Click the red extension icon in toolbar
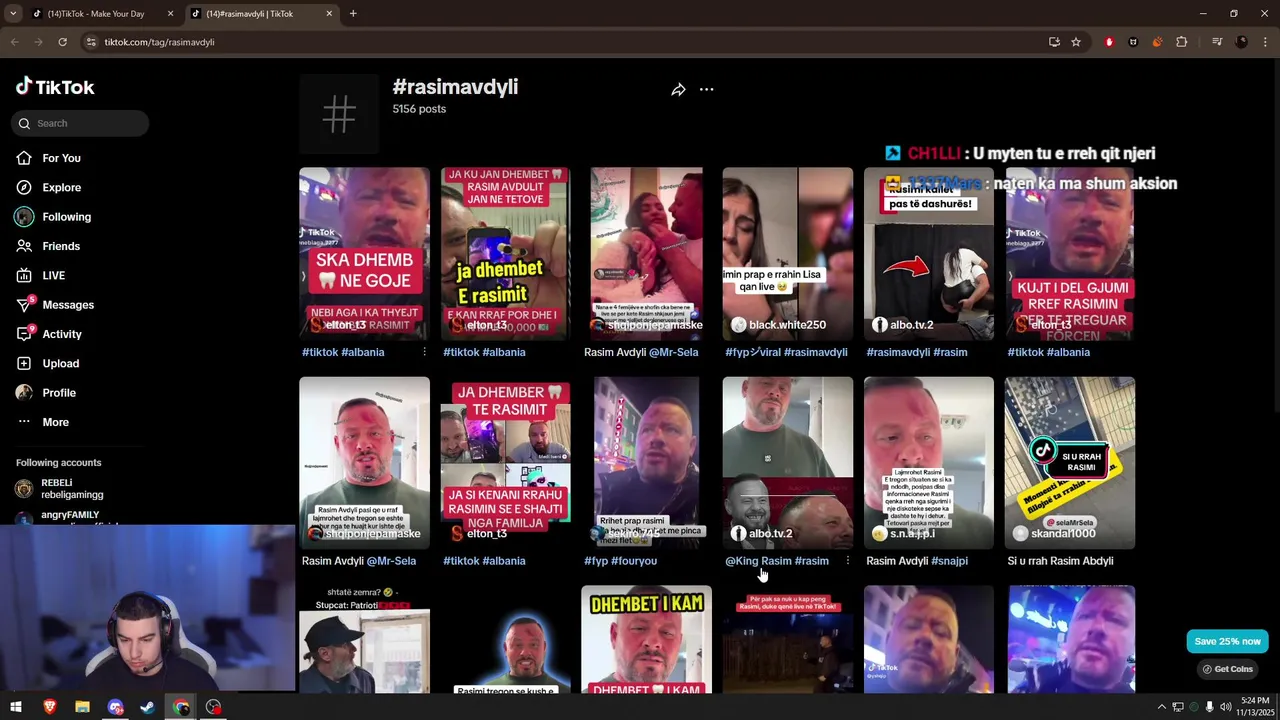 pos(1109,42)
